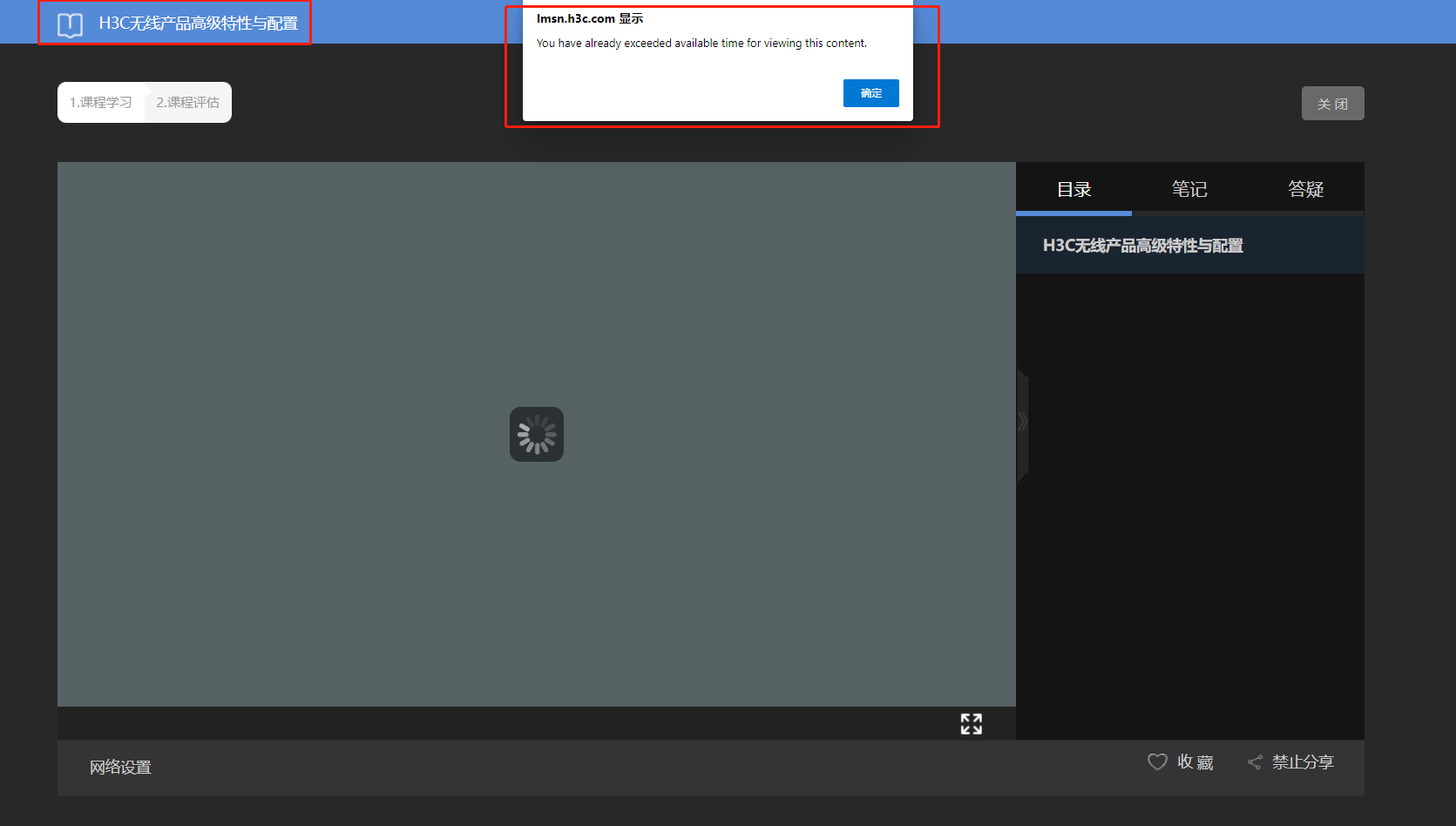Open the 答疑 Q&A tab

click(1306, 189)
